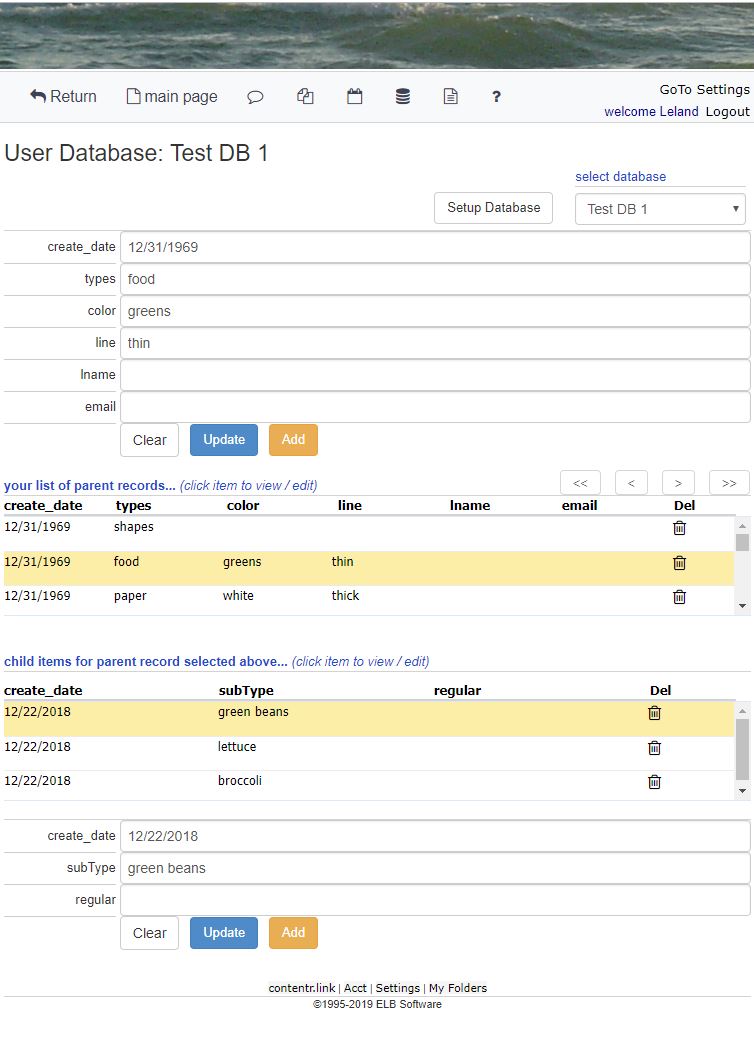Go to next page using the > pagination button
This screenshot has width=754, height=1045.
pyautogui.click(x=678, y=482)
